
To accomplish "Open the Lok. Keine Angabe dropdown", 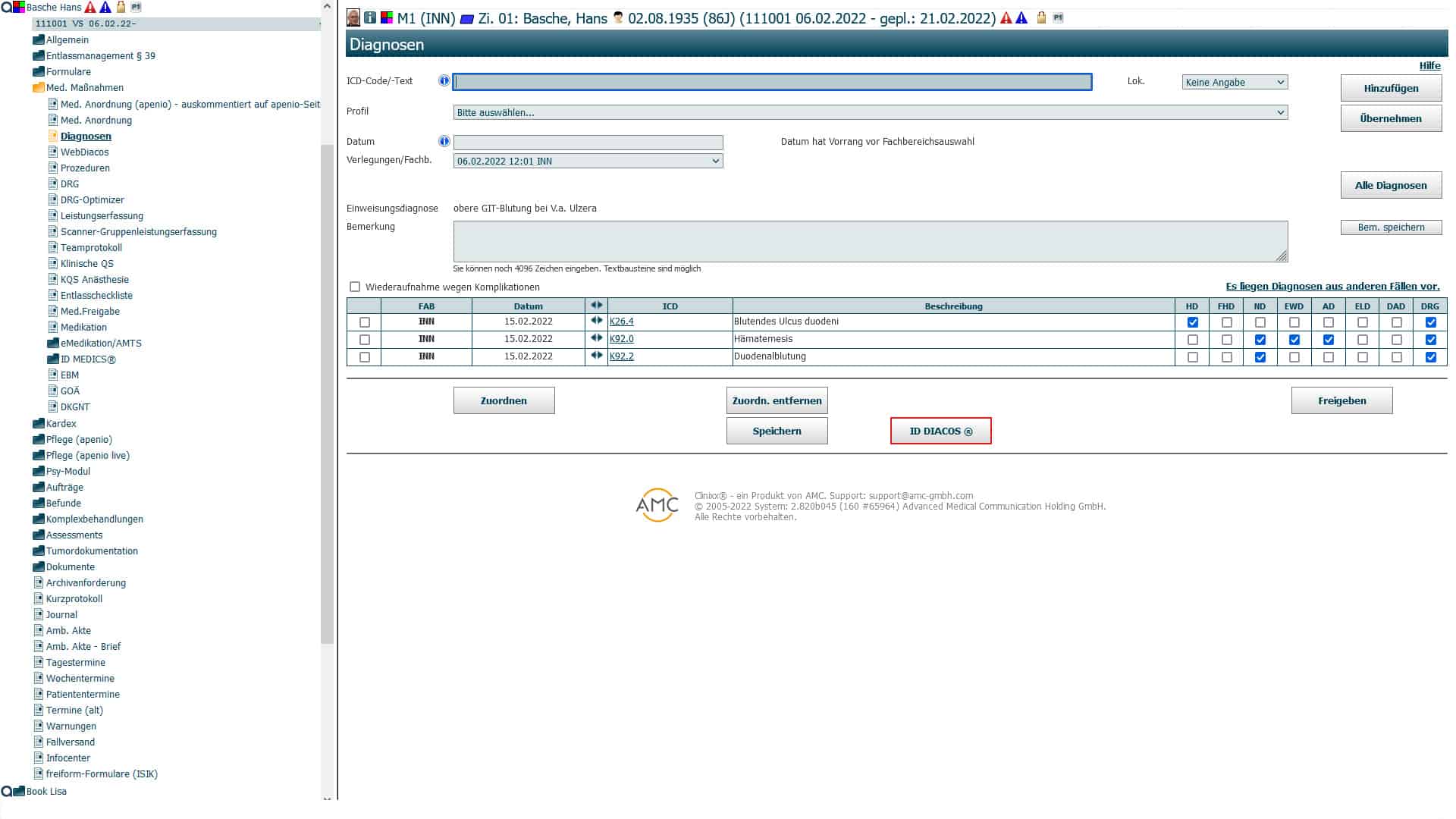I will 1235,82.
